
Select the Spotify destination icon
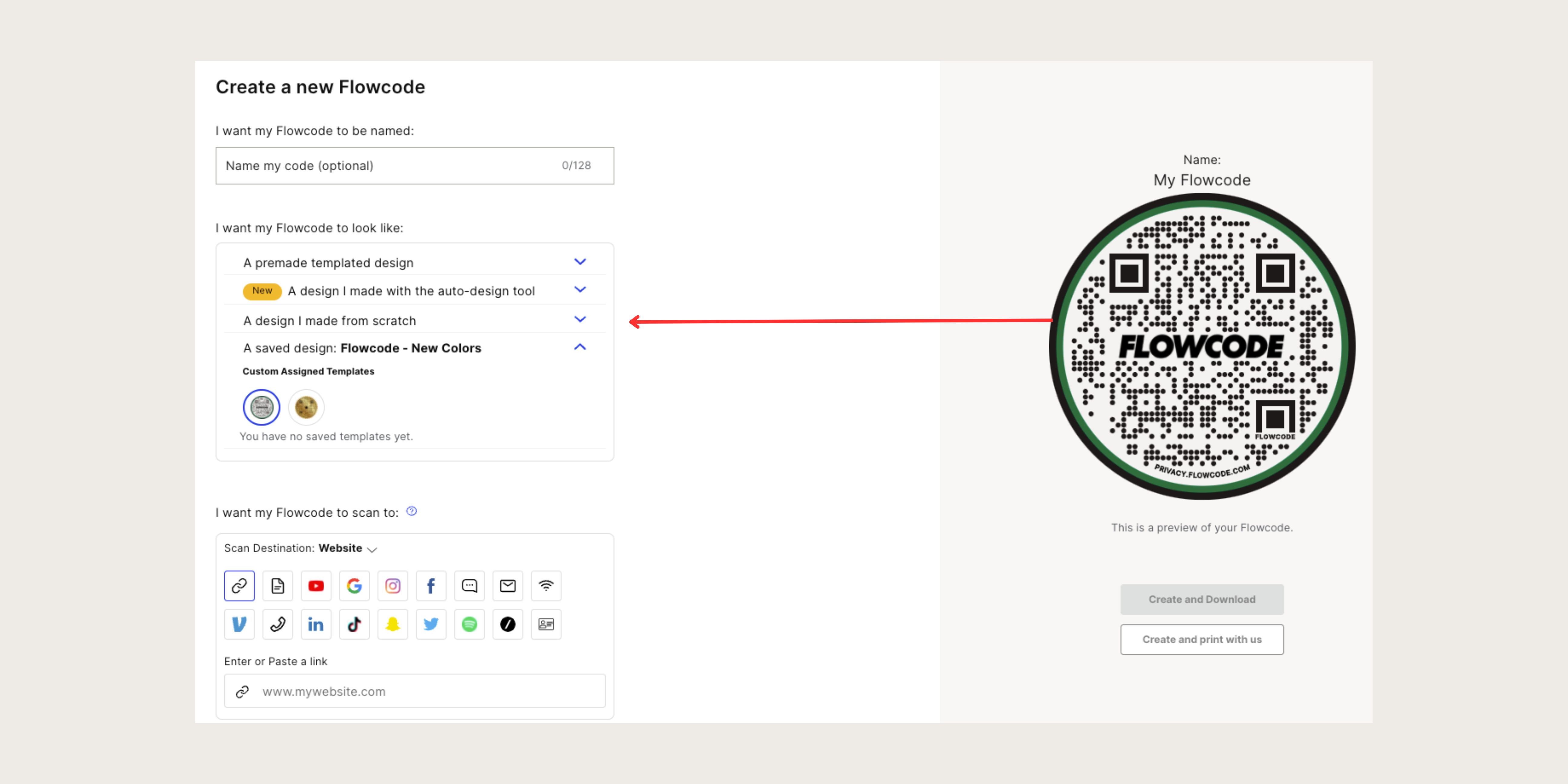[469, 624]
